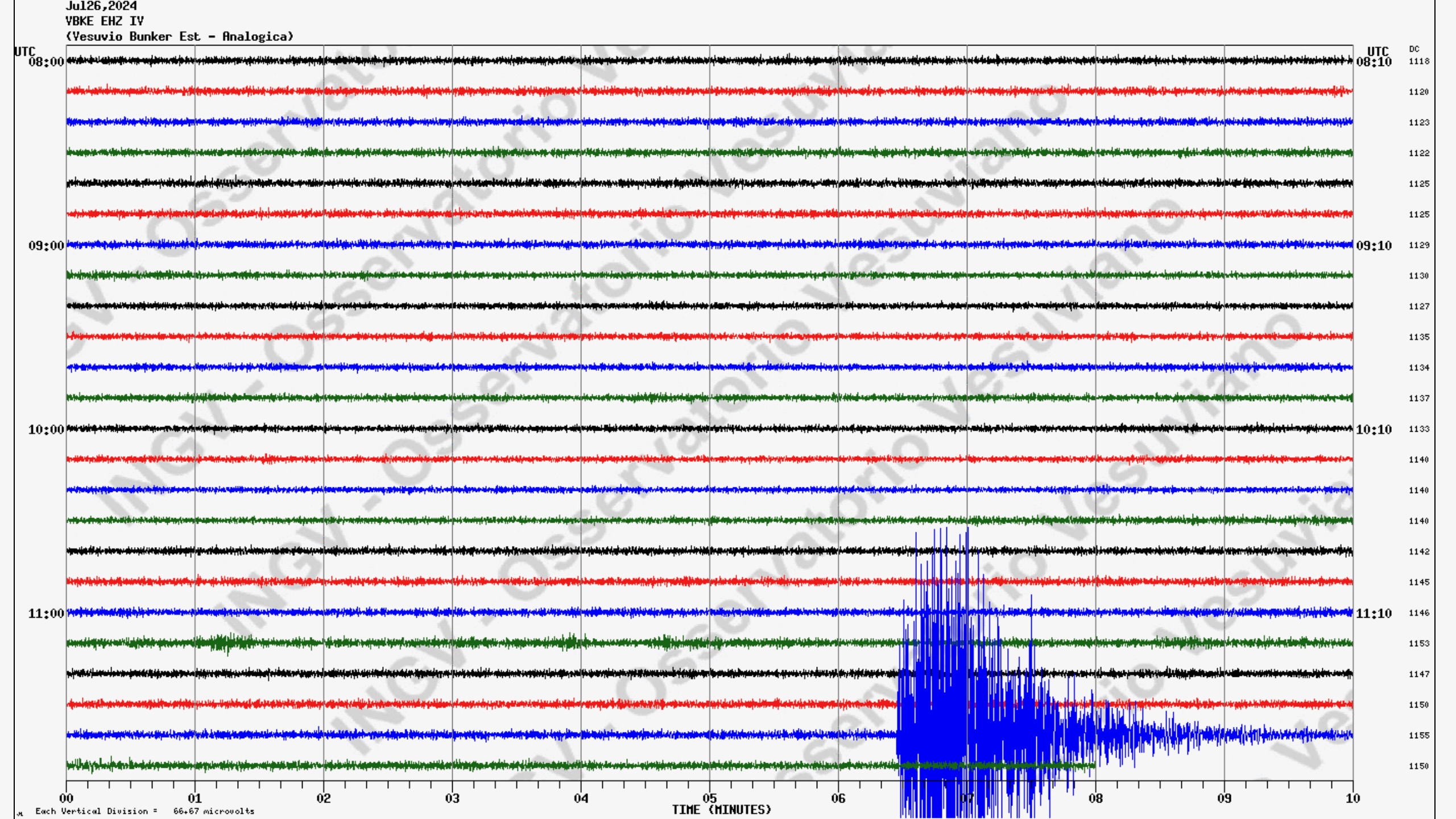The image size is (1456, 819).
Task: Click the 10:00 UTC label on the left
Action: (x=46, y=430)
